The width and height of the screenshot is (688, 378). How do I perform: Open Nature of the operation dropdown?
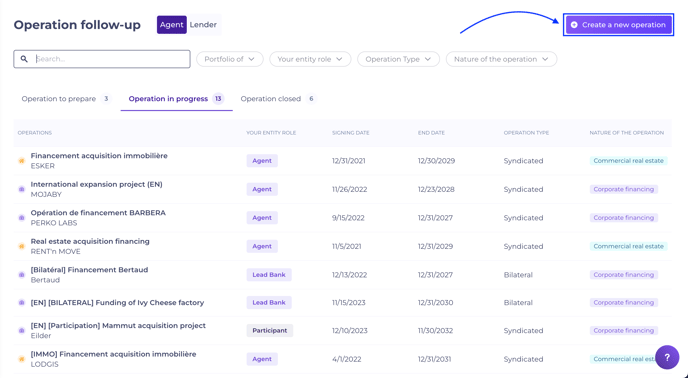coord(502,59)
